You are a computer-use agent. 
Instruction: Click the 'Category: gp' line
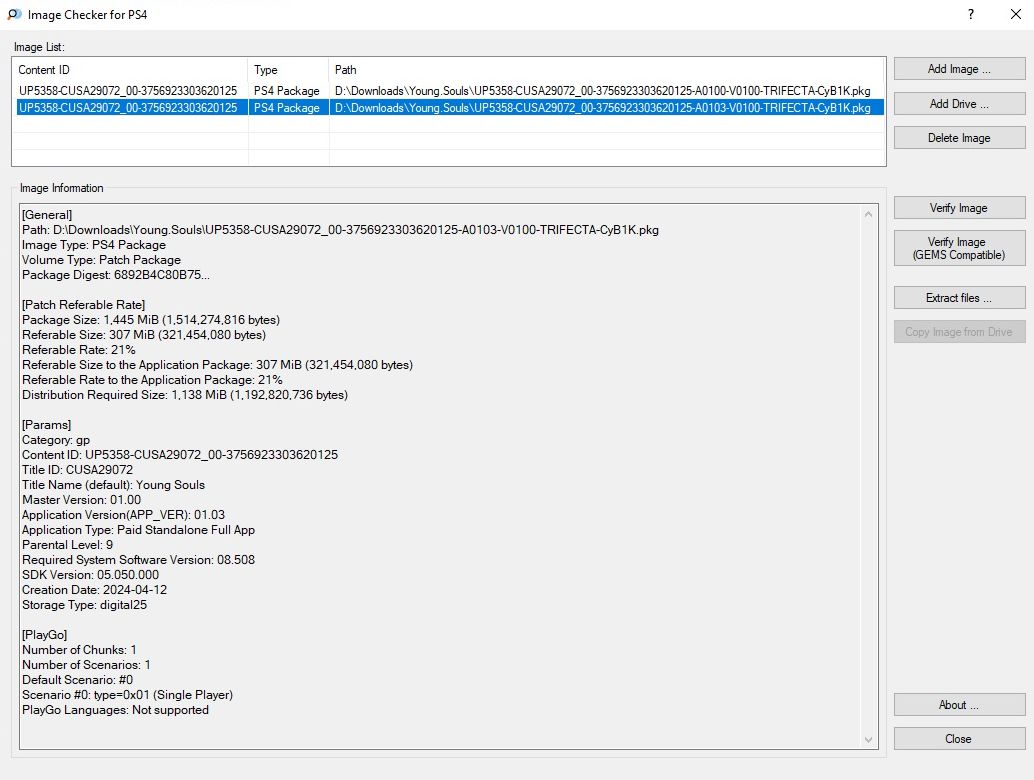(x=56, y=440)
